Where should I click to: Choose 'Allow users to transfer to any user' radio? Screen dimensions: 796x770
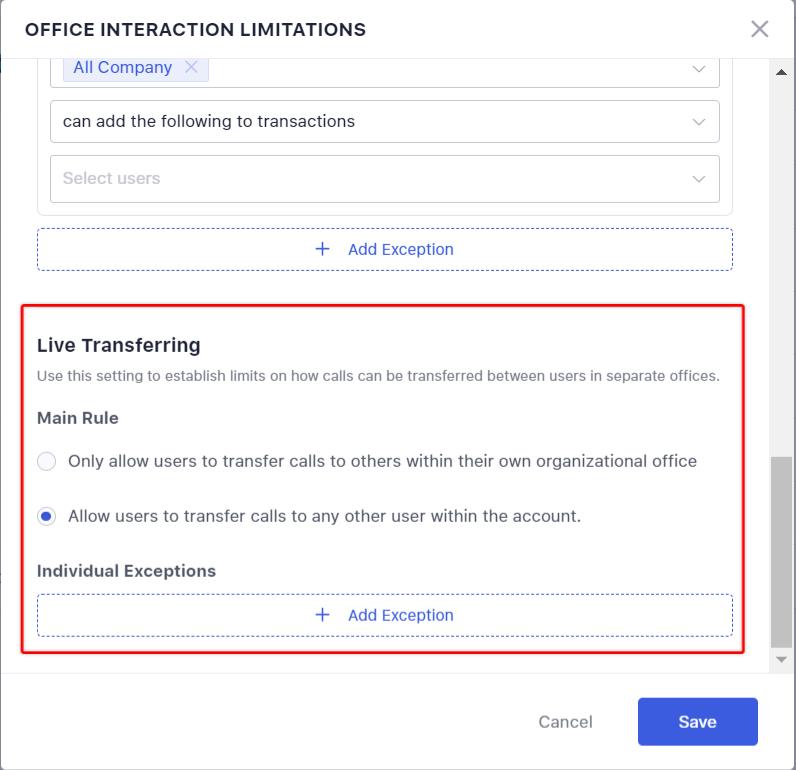tap(47, 516)
